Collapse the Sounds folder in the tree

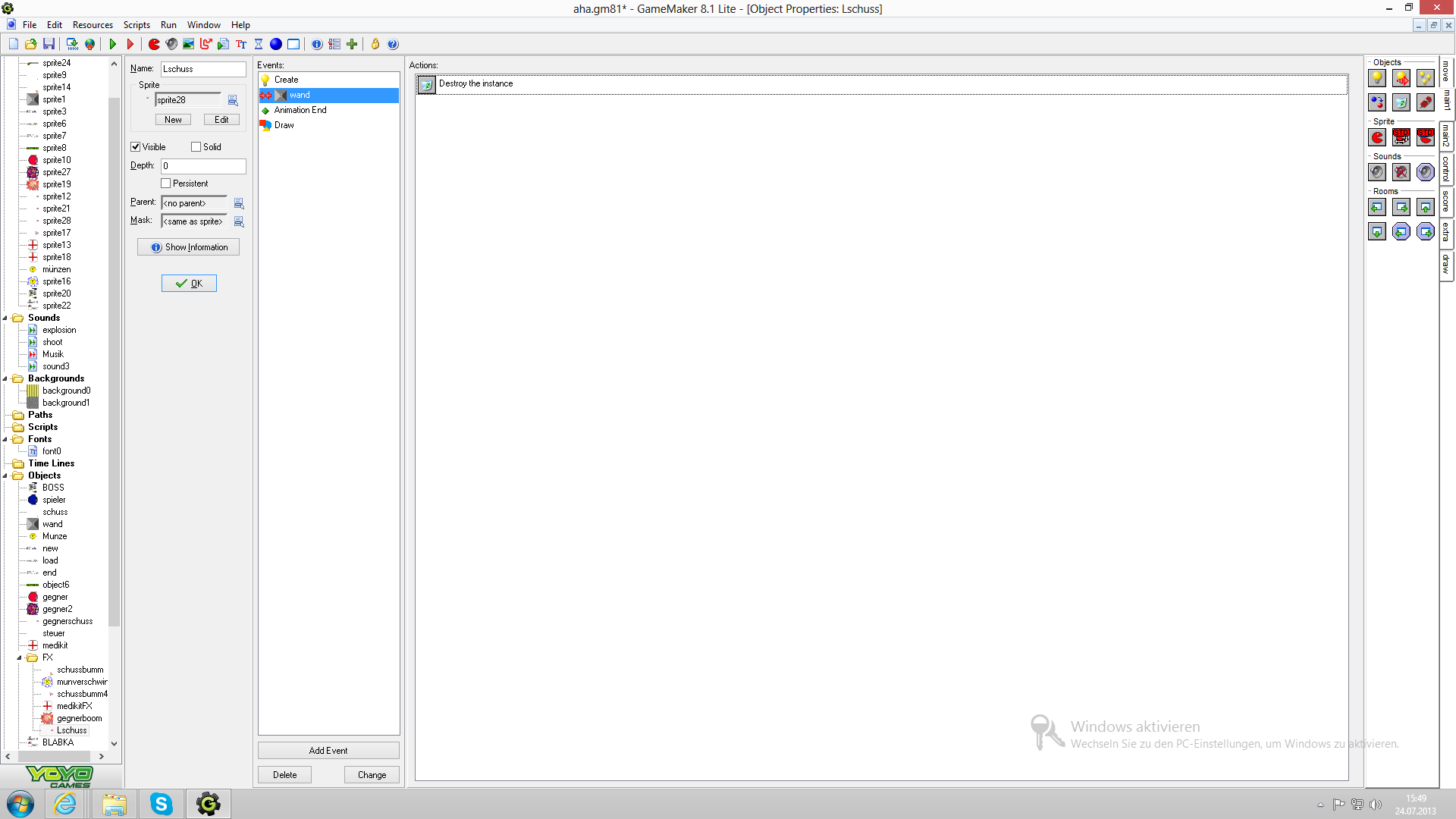tap(6, 318)
